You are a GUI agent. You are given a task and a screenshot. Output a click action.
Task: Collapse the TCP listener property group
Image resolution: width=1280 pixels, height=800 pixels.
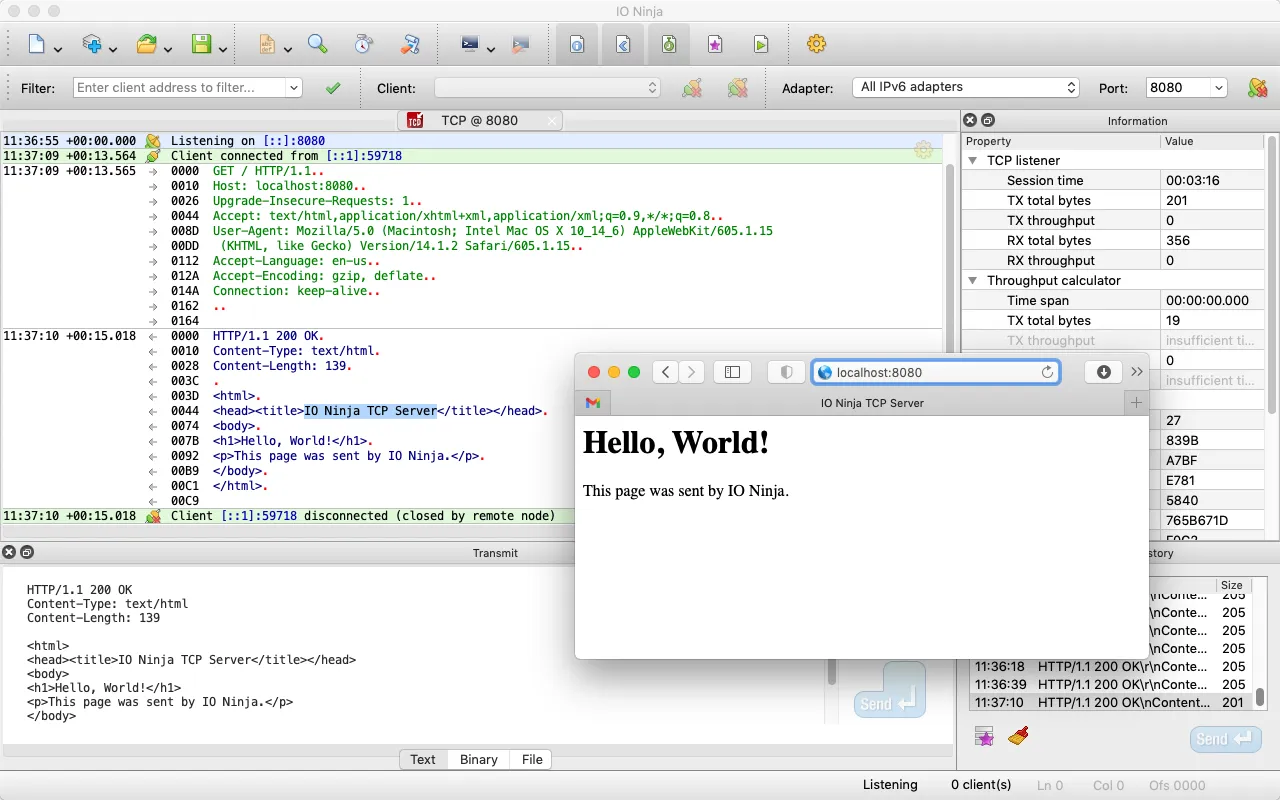click(x=972, y=160)
